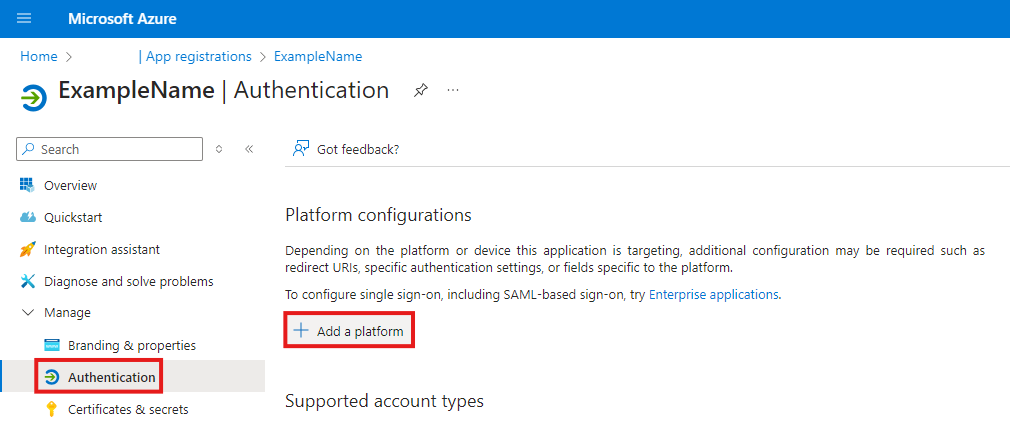Toggle expand/collapse all menu groups
This screenshot has height=421, width=1010.
(x=219, y=149)
